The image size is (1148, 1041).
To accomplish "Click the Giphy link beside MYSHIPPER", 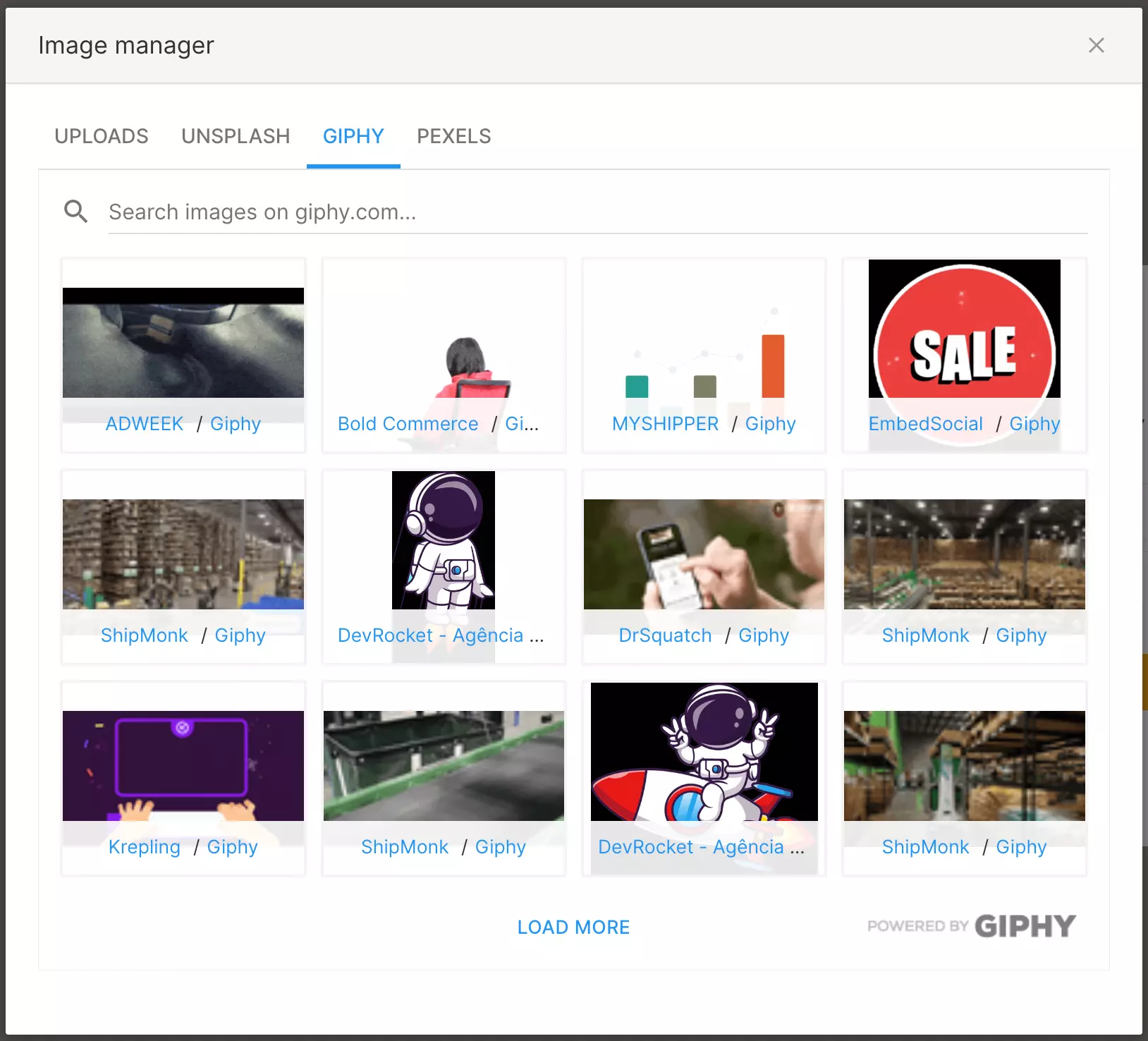I will [771, 424].
